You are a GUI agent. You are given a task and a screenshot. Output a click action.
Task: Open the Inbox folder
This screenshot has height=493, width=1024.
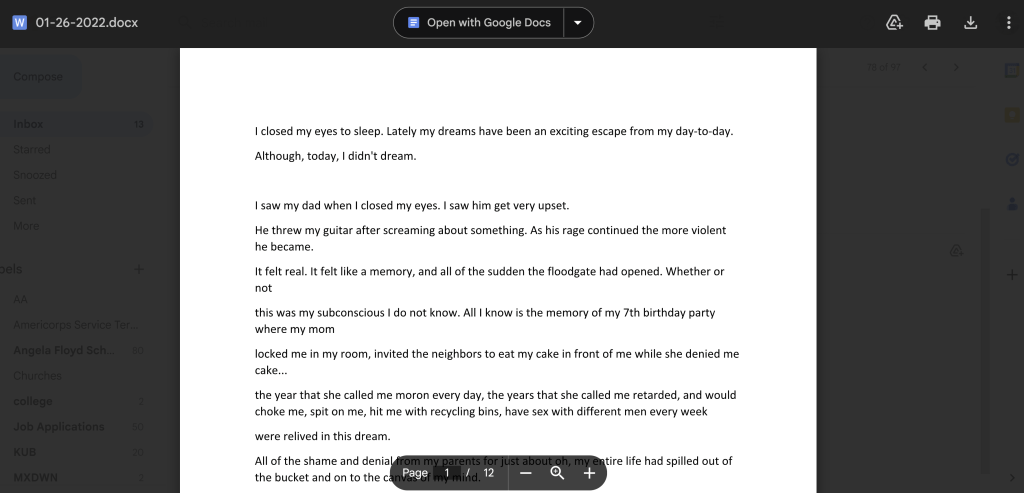tap(76, 124)
